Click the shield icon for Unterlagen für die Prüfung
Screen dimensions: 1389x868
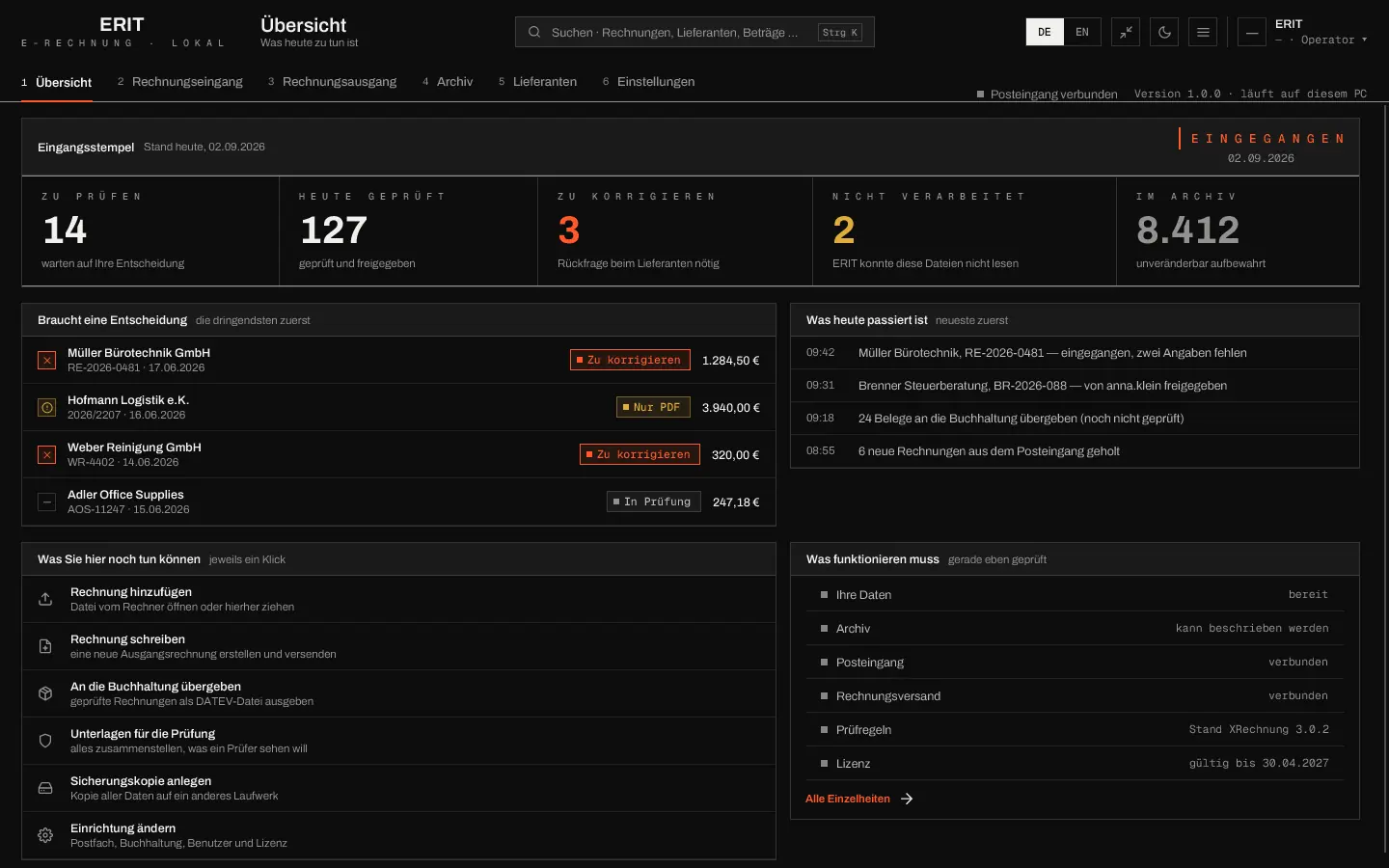pos(45,741)
